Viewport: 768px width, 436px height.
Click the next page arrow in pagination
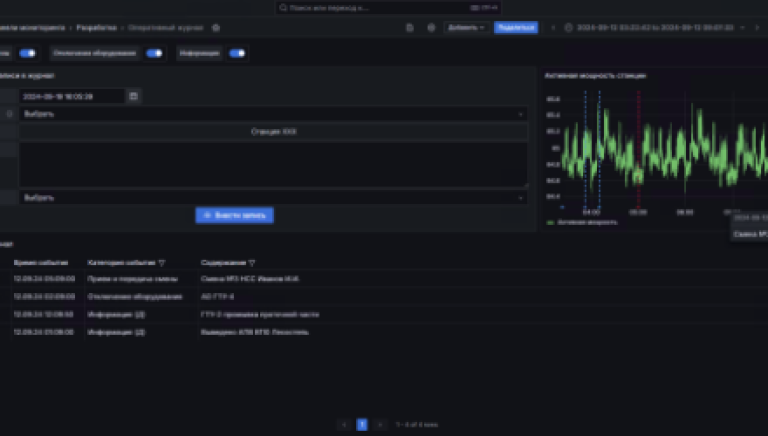(380, 424)
